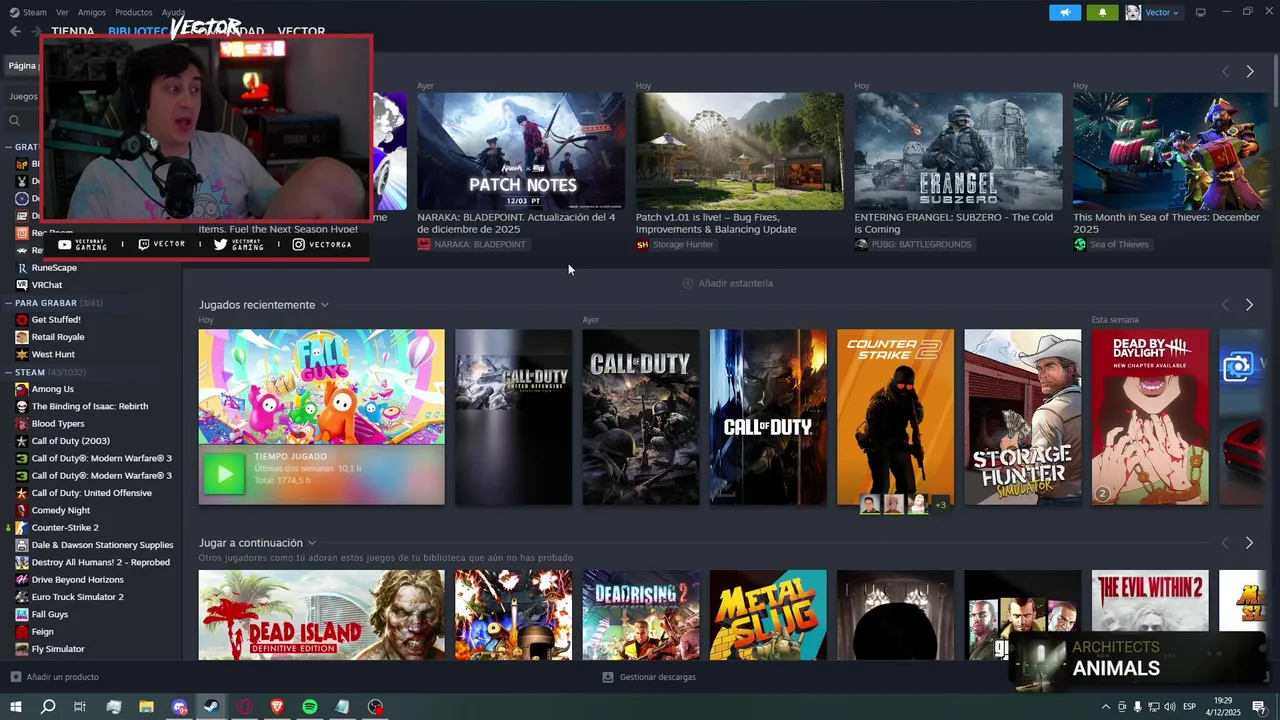Select Counter-Strike 2 icon in sidebar list
The image size is (1280, 720).
[22, 527]
